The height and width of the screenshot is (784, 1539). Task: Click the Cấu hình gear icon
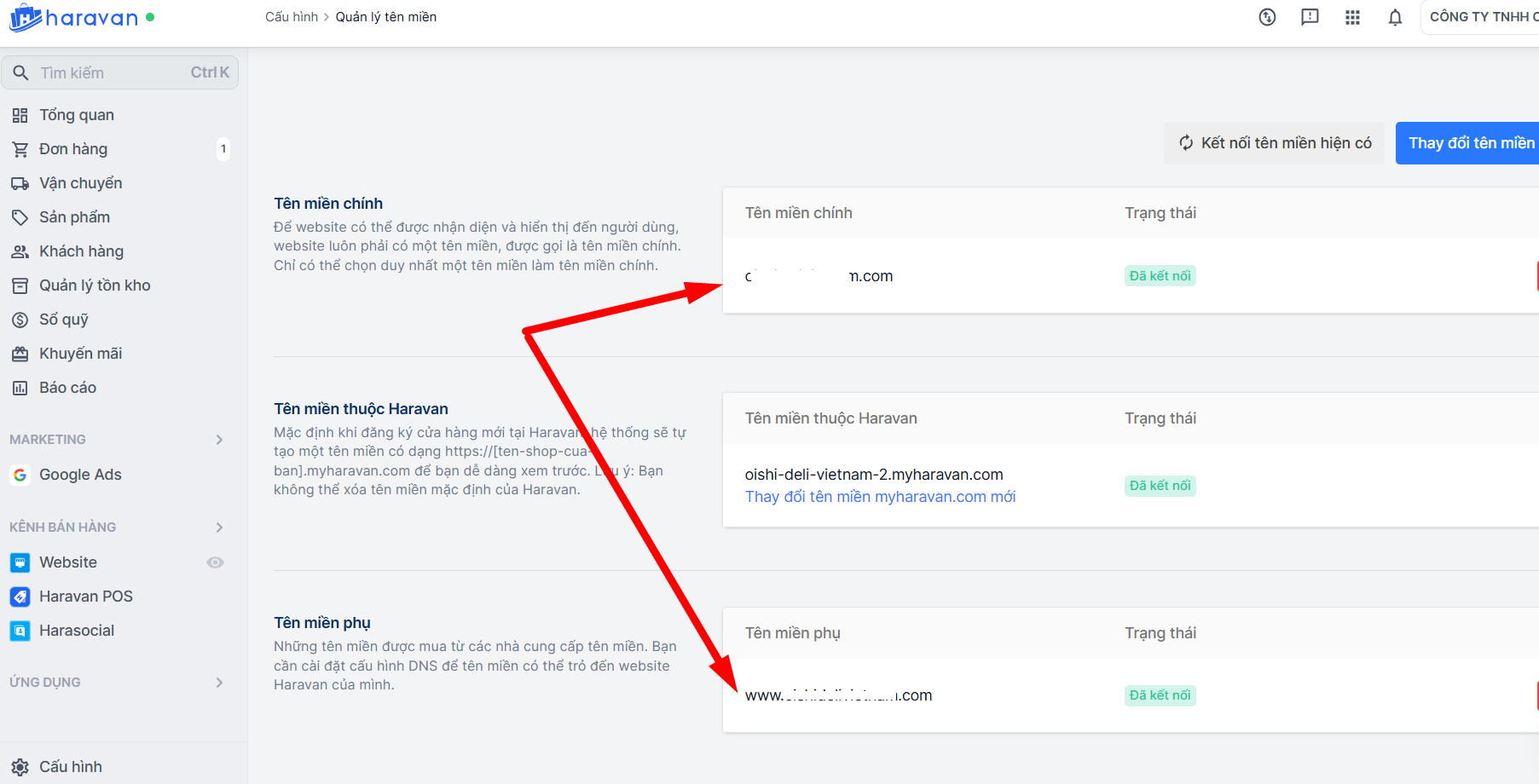click(20, 767)
